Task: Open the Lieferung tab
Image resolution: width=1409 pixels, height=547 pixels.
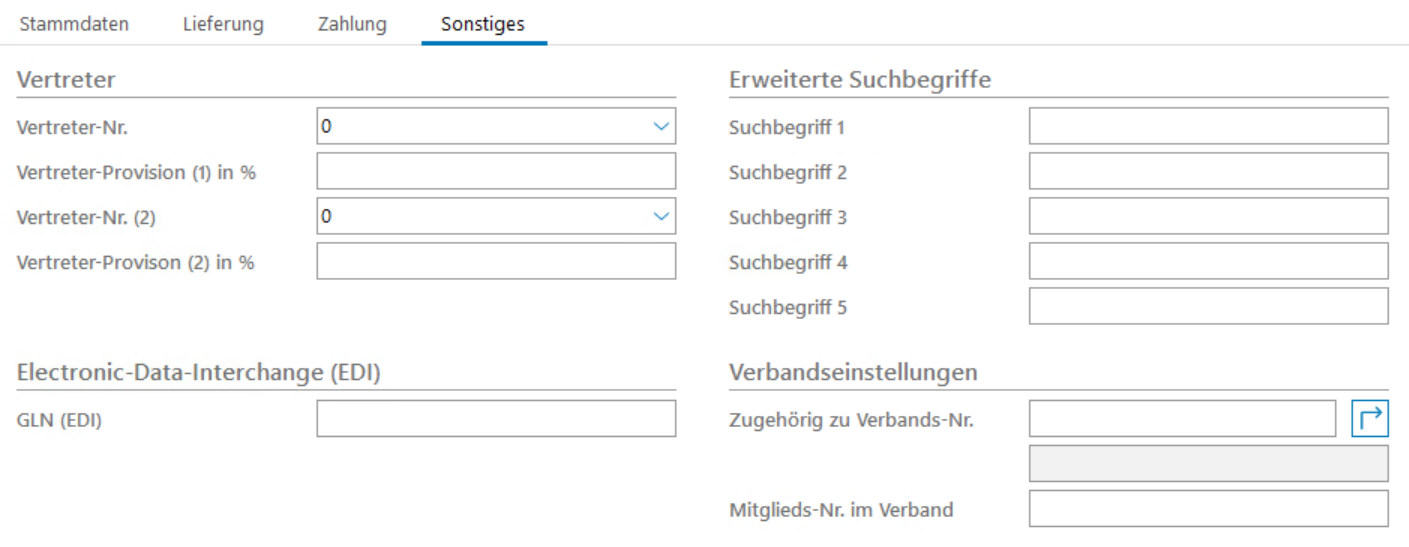Action: coord(223,24)
